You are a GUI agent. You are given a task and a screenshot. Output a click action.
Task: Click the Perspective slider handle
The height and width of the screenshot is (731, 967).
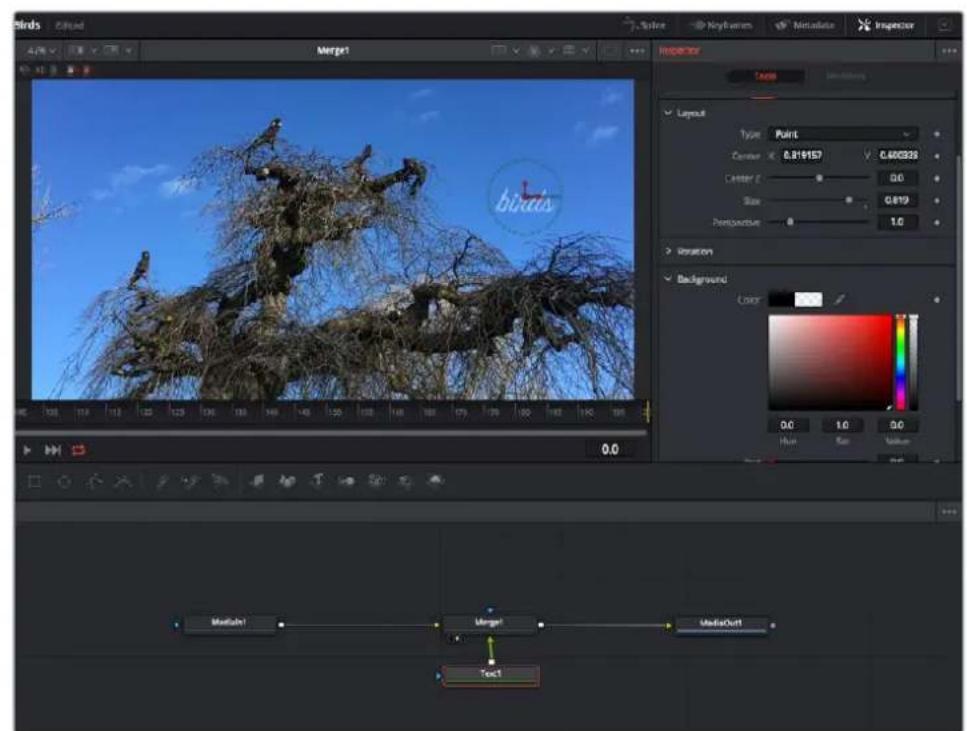pyautogui.click(x=790, y=222)
